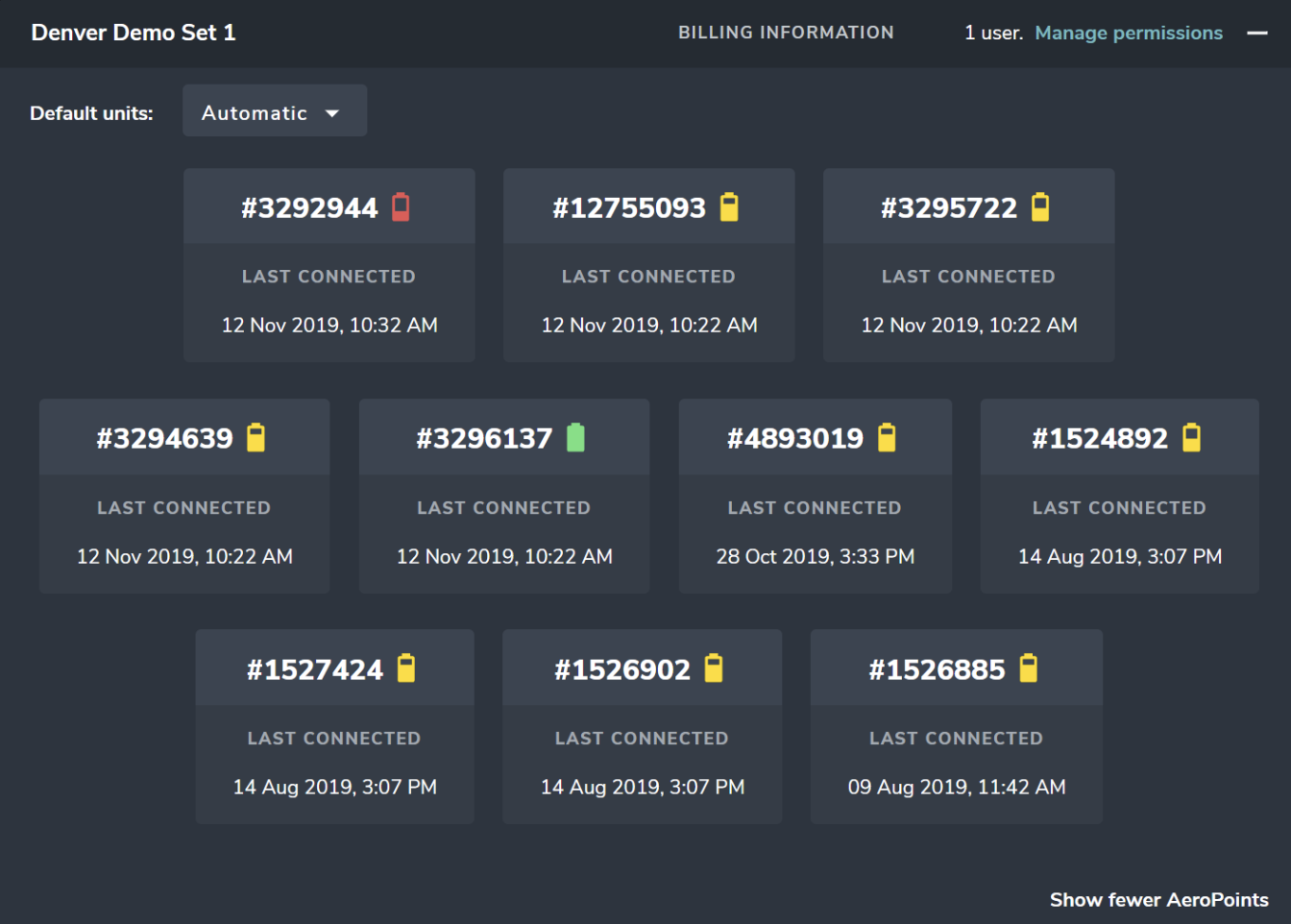The height and width of the screenshot is (924, 1291).
Task: Select the battery icon on #1526902
Action: 715,668
